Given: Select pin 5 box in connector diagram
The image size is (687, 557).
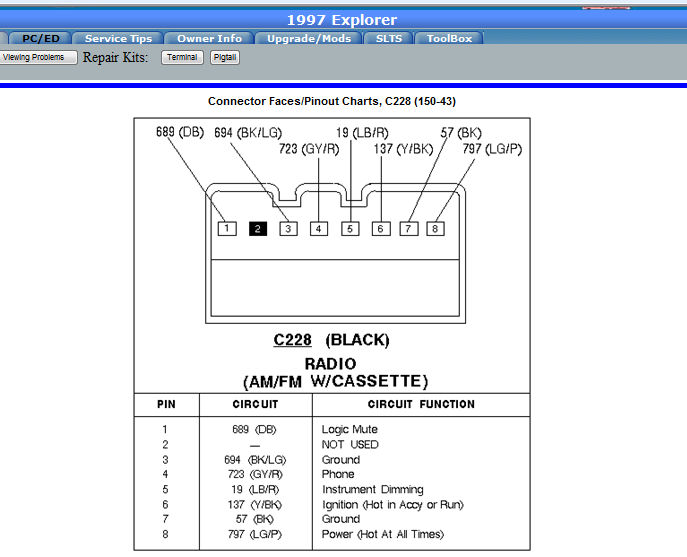Looking at the screenshot, I should (350, 228).
